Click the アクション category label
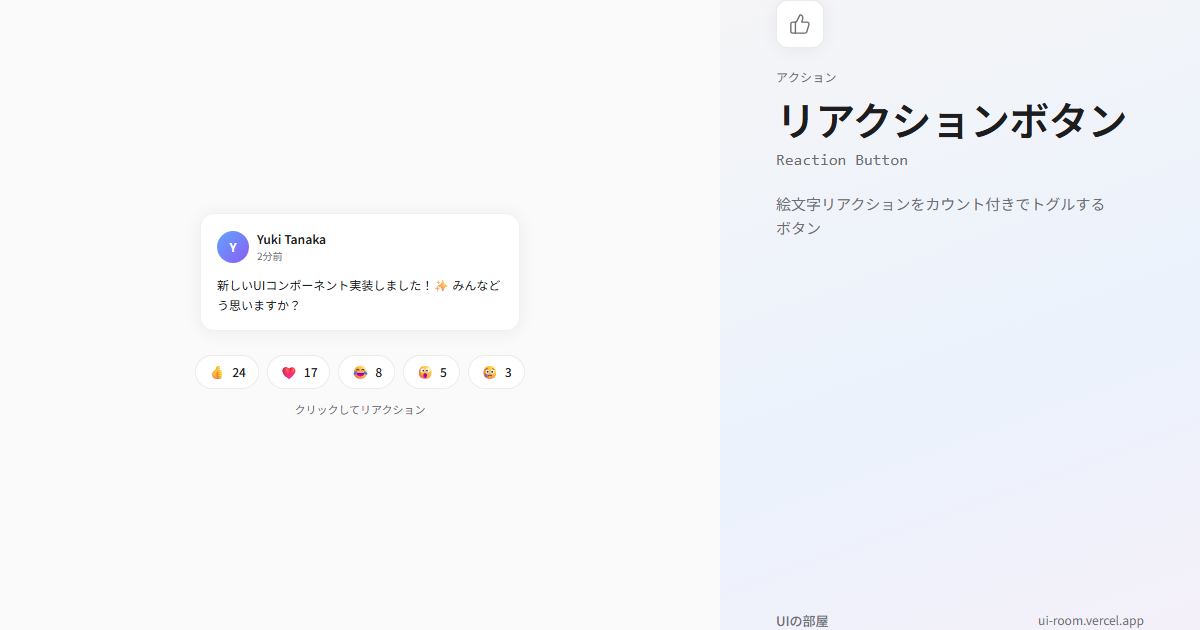The image size is (1200, 630). point(806,77)
